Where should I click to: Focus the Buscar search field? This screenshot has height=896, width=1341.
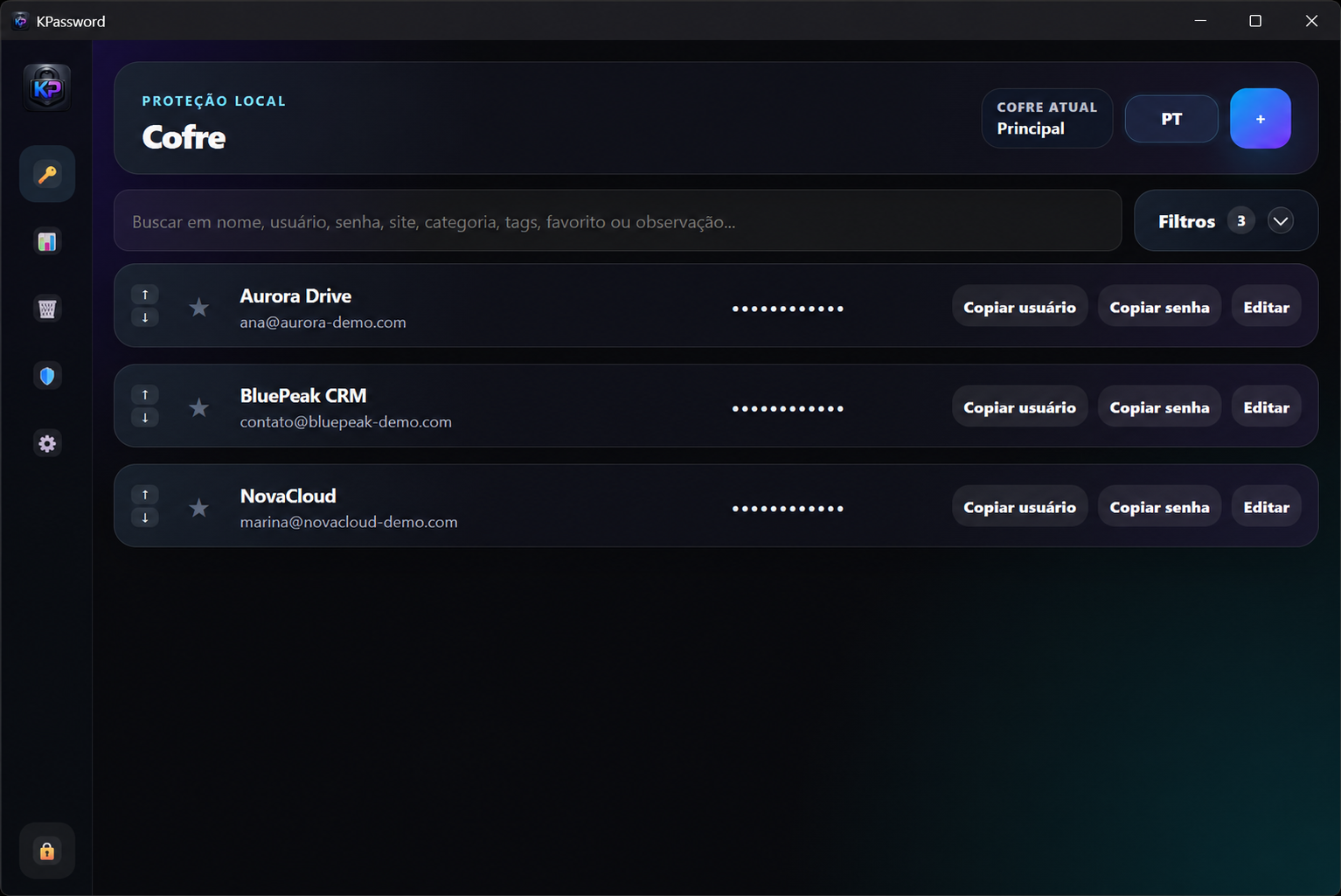[x=617, y=221]
